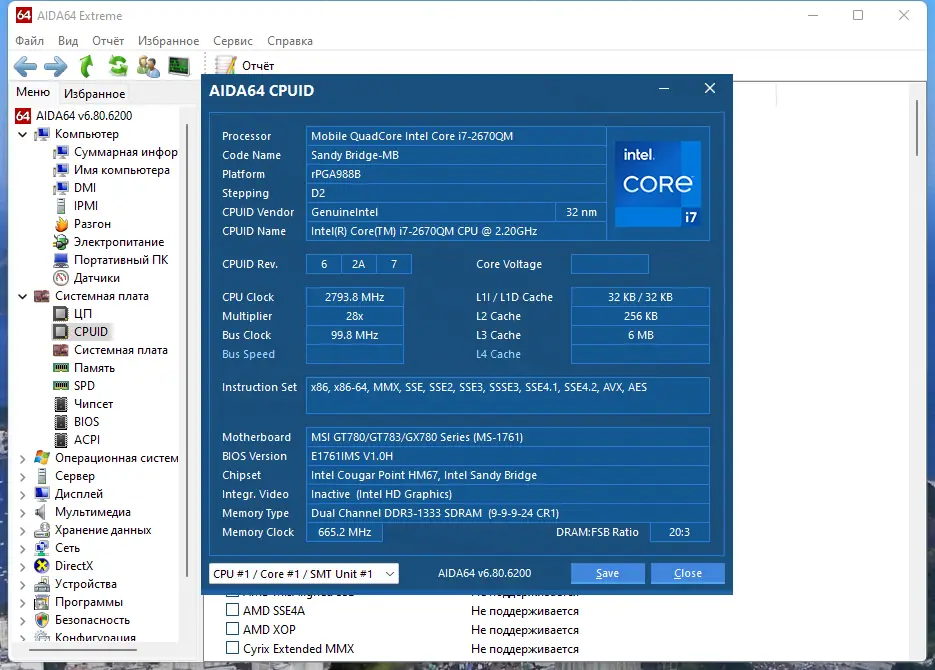This screenshot has height=670, width=935.
Task: Click the Back arrow toolbar icon
Action: coord(25,66)
